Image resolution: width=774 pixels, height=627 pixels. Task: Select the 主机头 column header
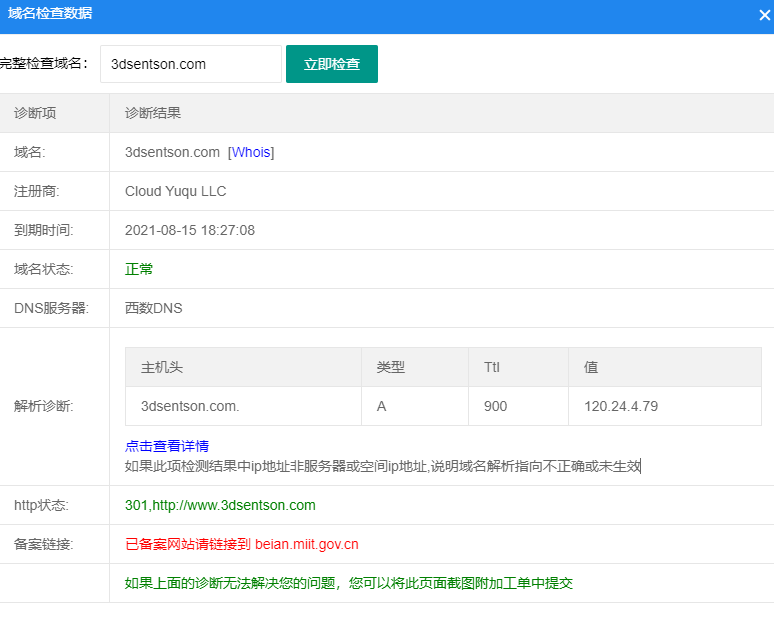point(162,367)
